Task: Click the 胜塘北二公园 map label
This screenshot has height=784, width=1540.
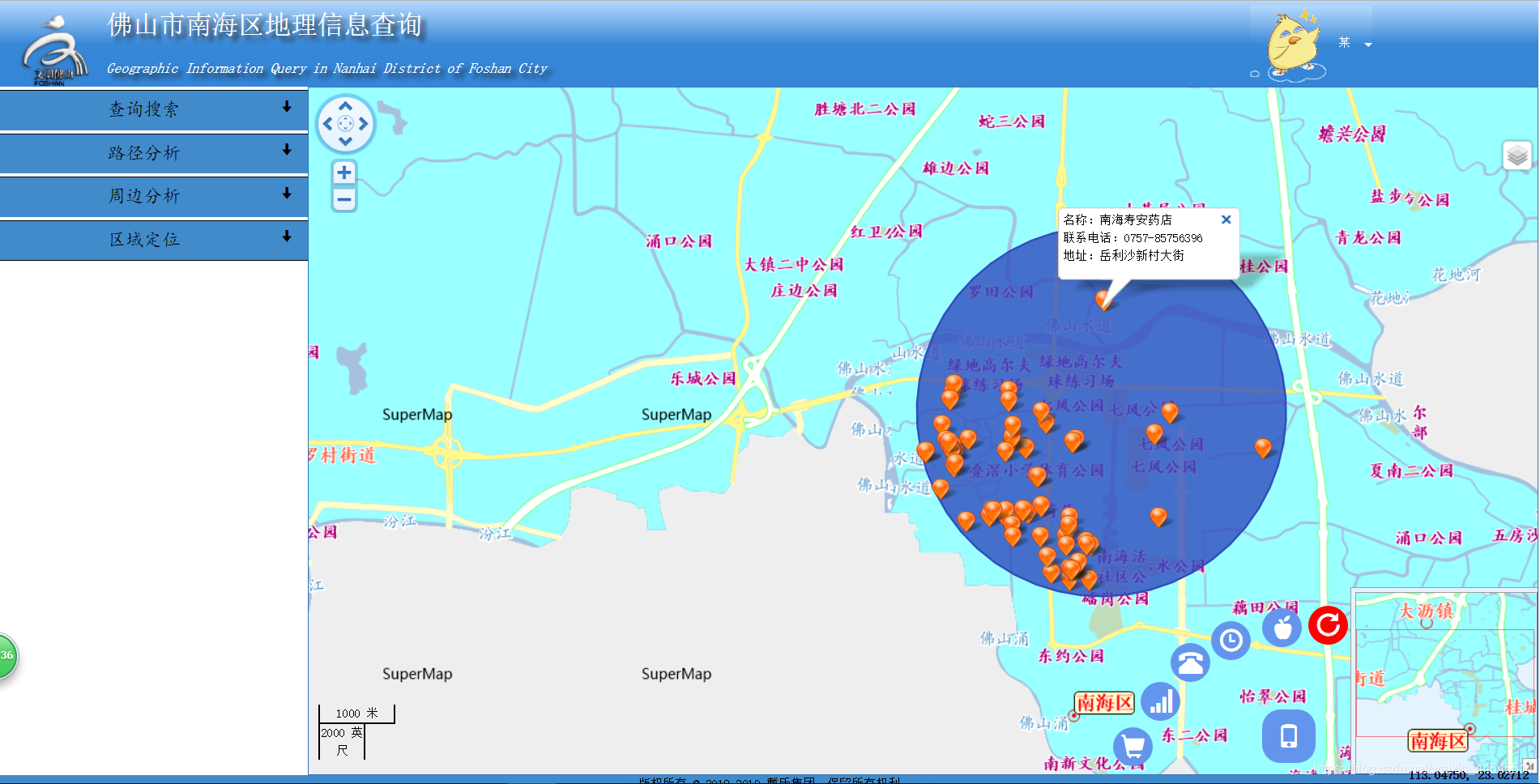Action: [x=865, y=109]
